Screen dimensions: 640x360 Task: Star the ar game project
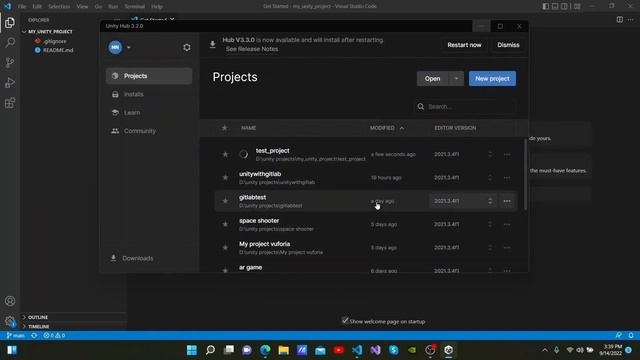[x=225, y=270]
